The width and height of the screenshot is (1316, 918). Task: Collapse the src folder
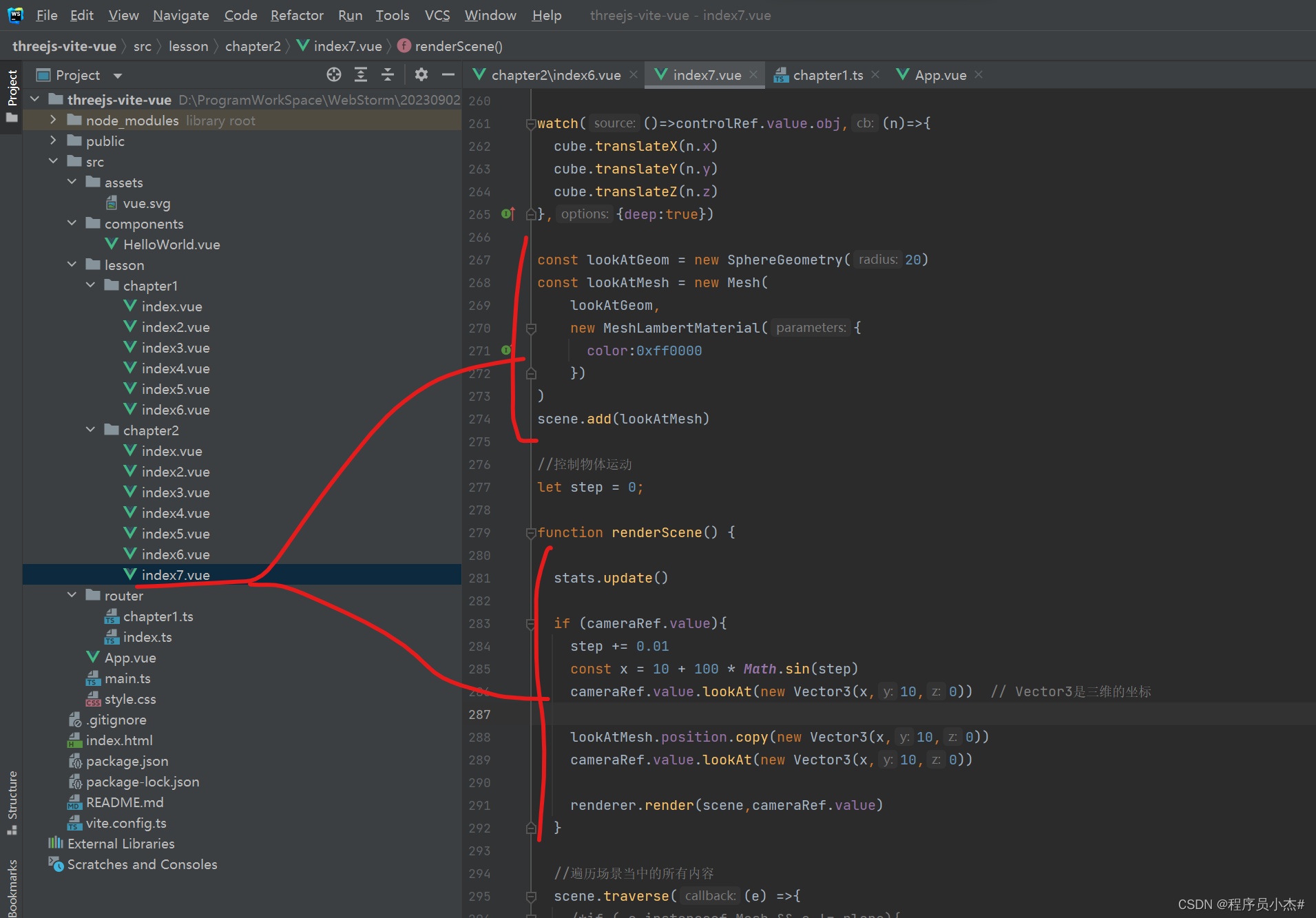tap(53, 161)
